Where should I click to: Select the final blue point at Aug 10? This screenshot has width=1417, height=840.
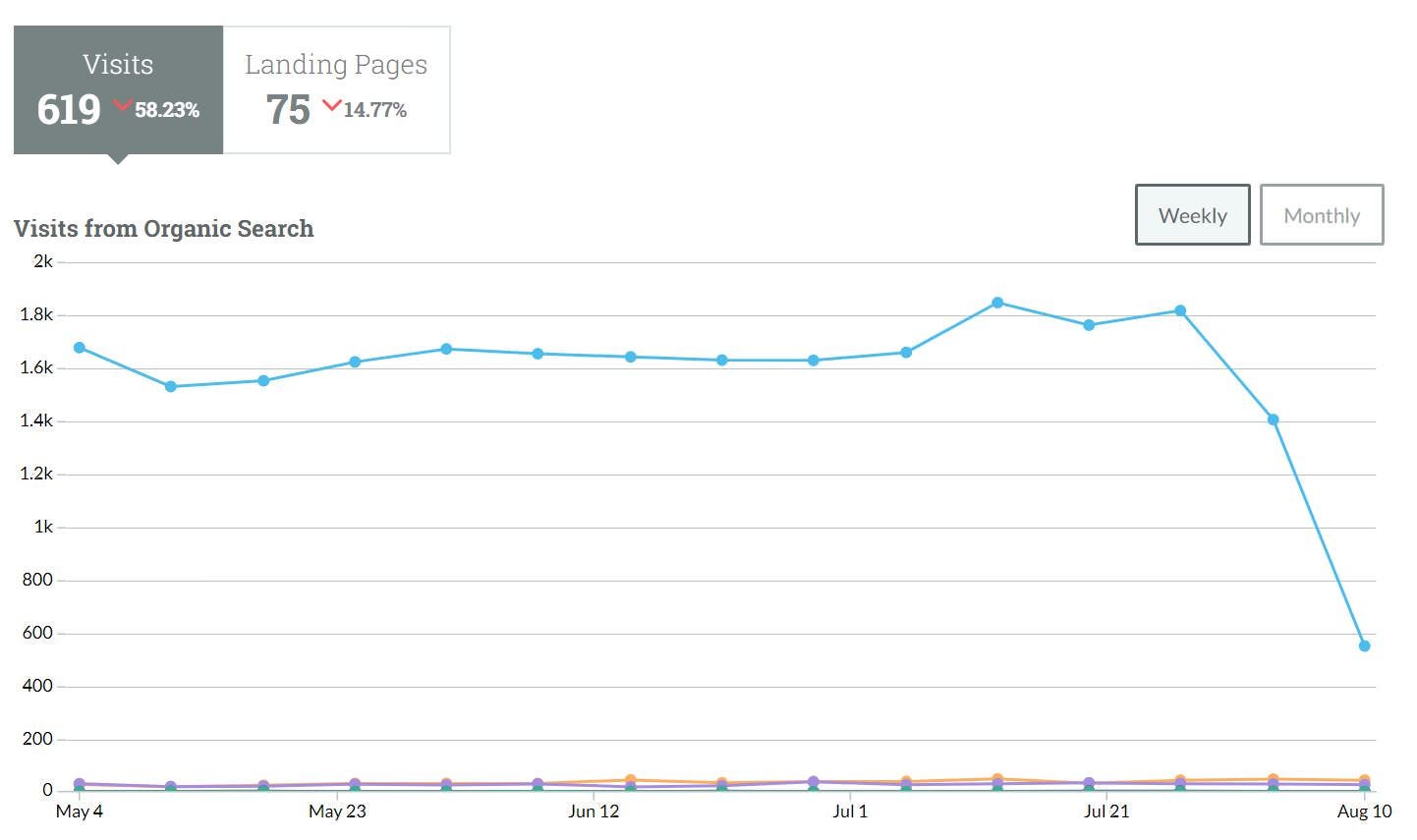1364,645
